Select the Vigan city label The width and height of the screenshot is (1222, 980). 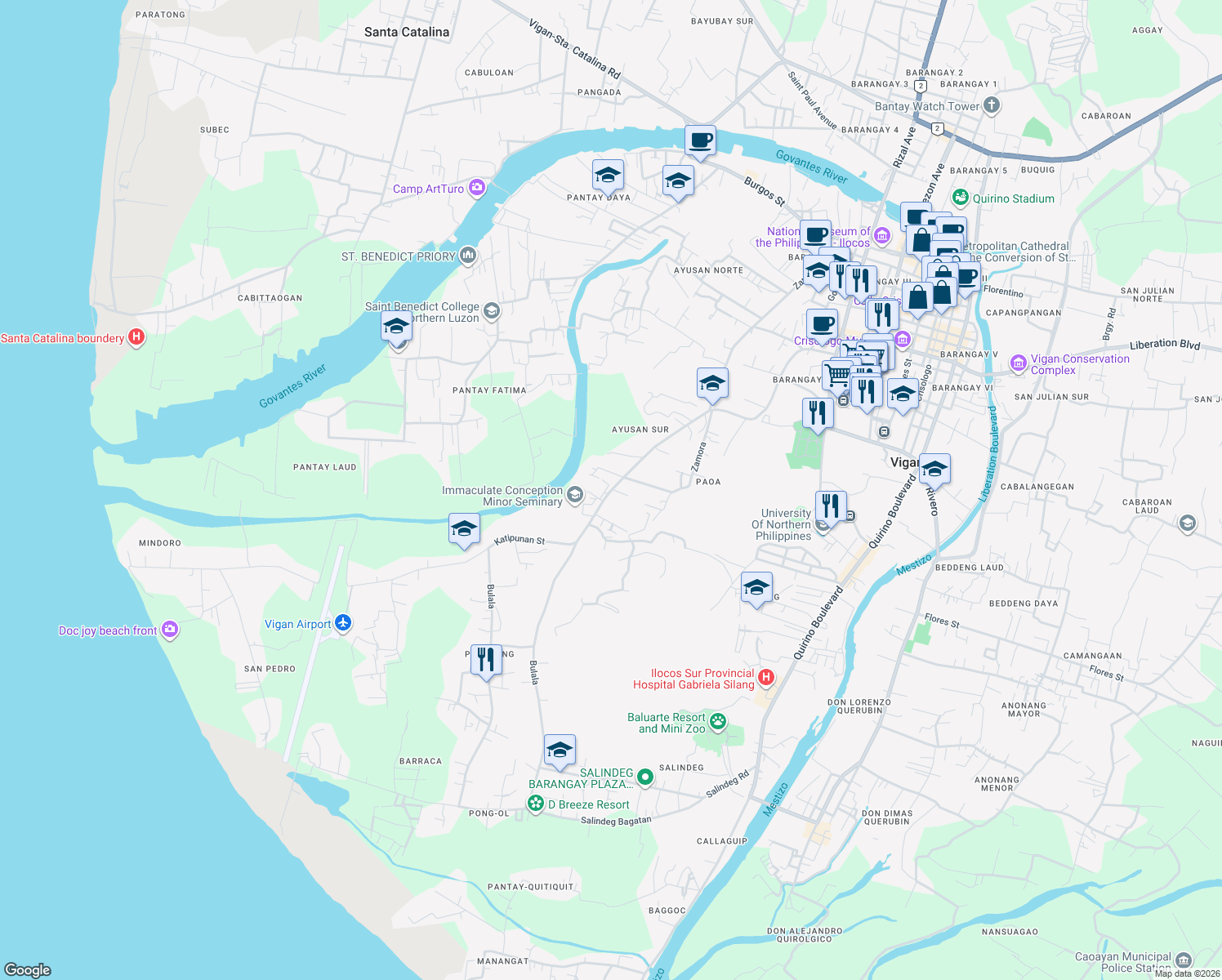903,462
